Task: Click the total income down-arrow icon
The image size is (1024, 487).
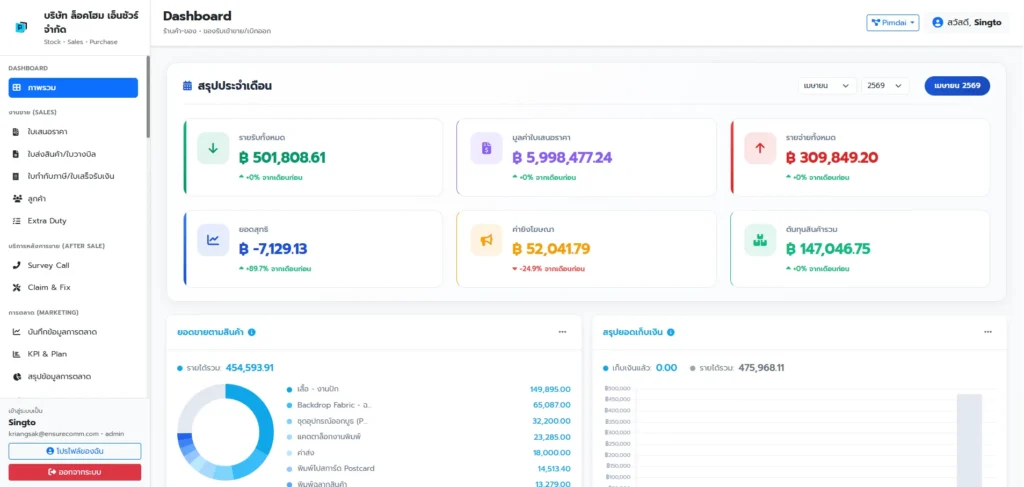Action: tap(213, 148)
